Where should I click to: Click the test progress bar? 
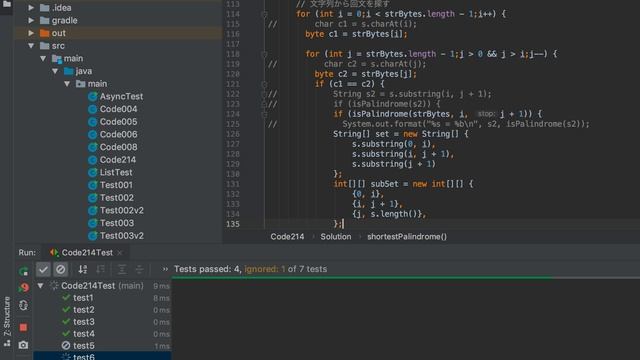click(406, 278)
